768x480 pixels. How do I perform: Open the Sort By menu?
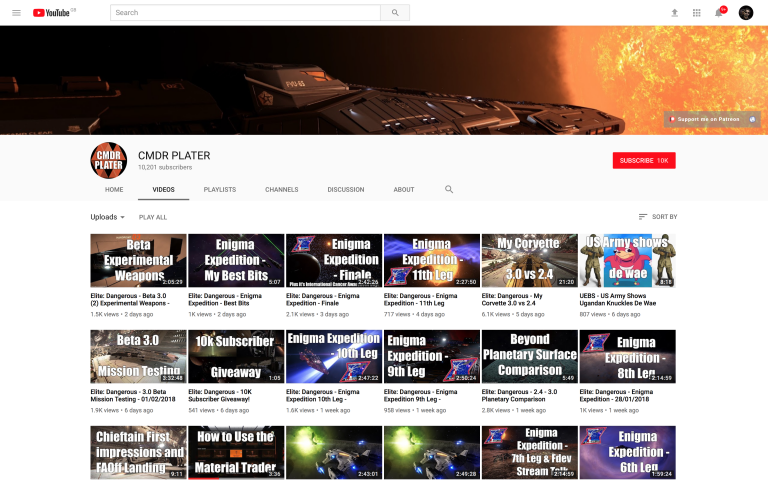click(658, 216)
